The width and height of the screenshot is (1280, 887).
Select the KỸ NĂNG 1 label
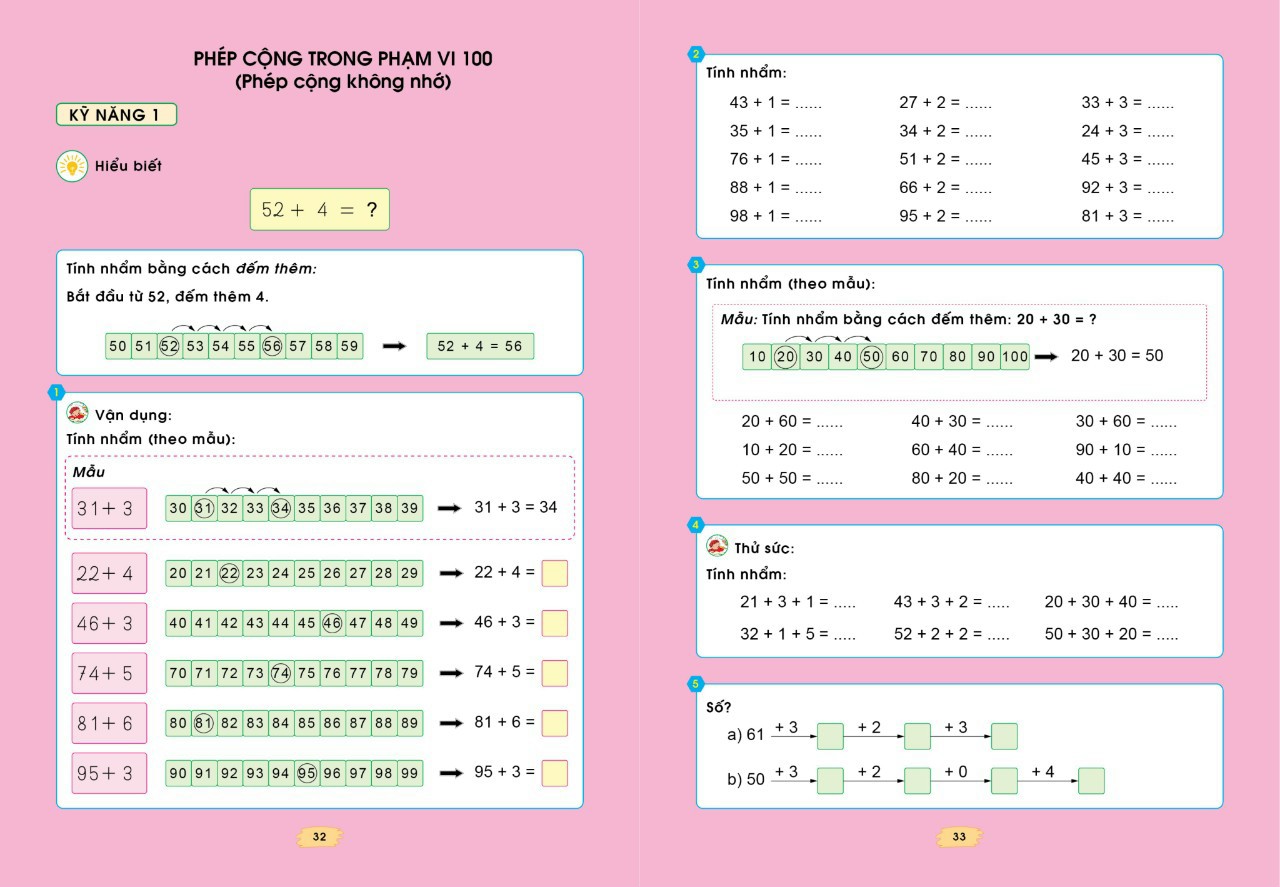pos(116,115)
